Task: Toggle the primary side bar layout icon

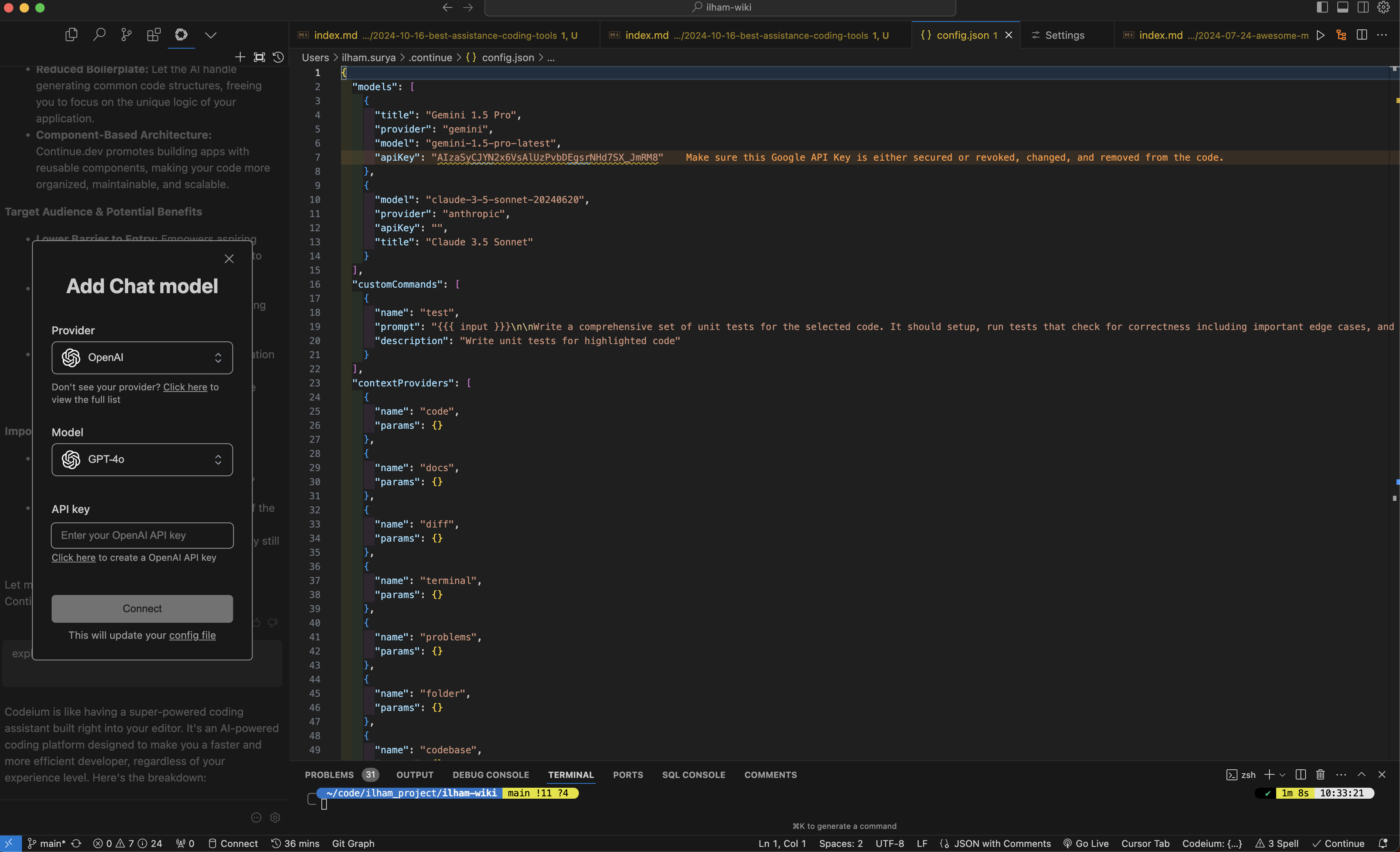Action: point(1322,7)
